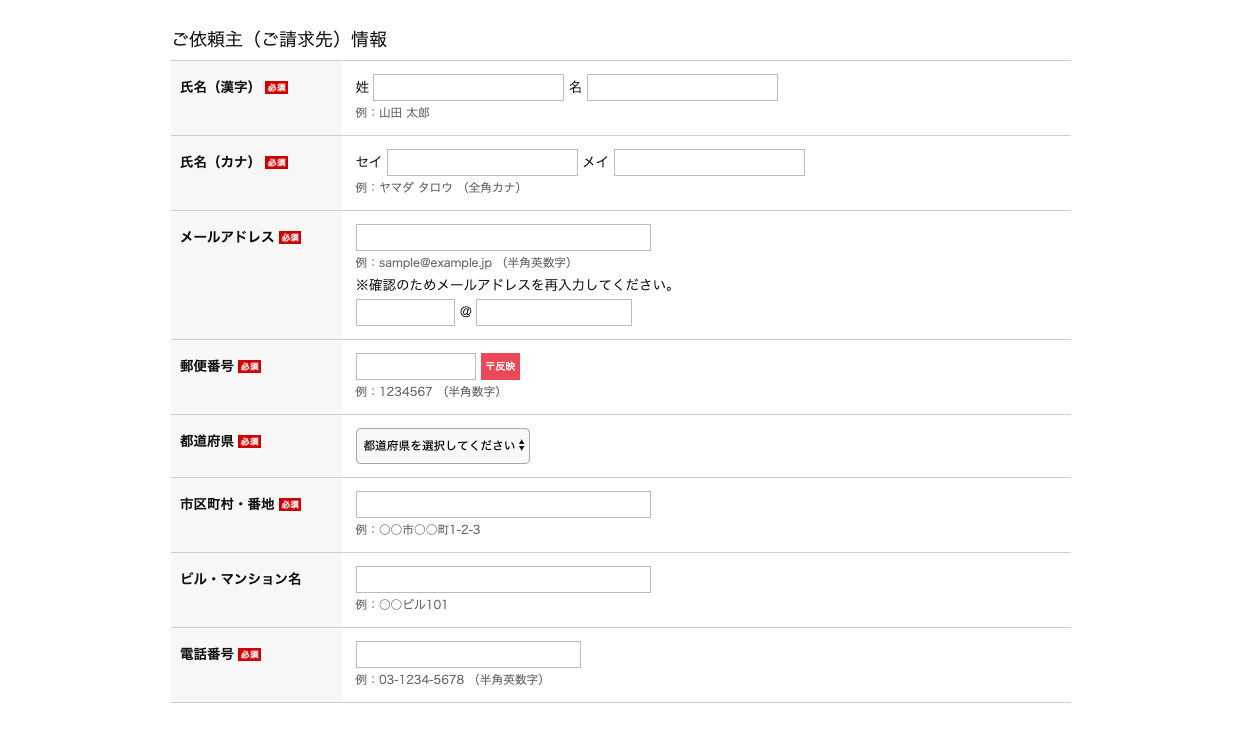Open the 都道府県 prefecture dropdown
The image size is (1242, 733).
coord(442,446)
